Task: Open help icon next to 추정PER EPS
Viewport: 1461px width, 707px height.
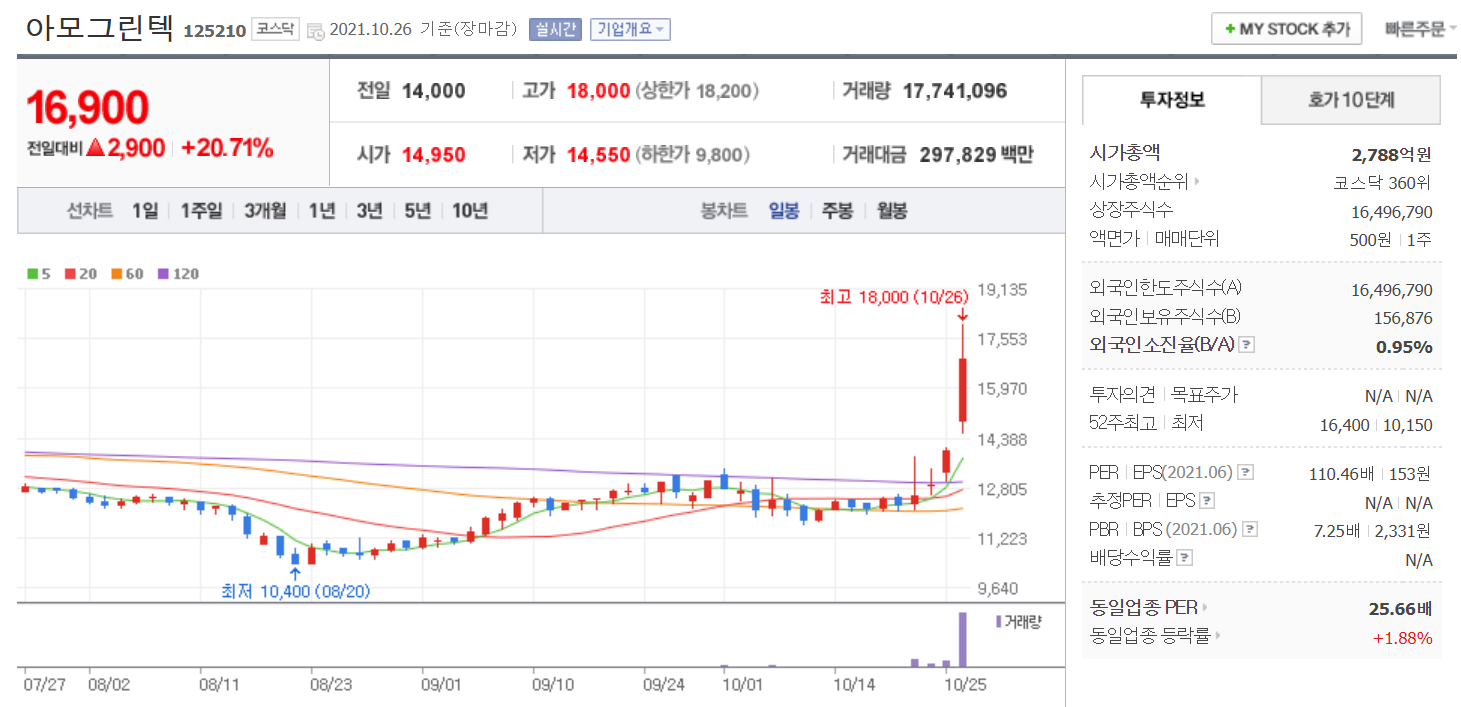Action: tap(1207, 501)
